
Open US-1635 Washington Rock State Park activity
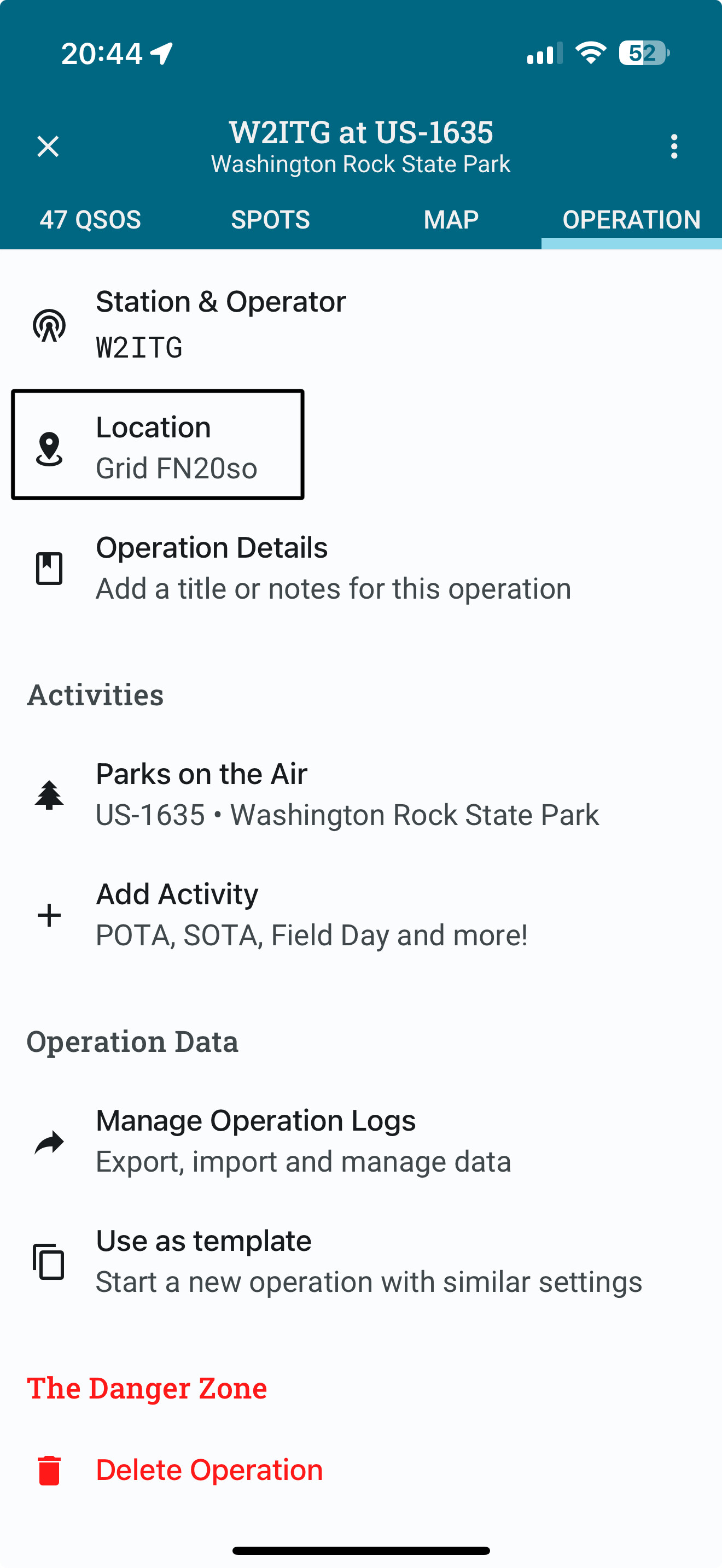347,795
